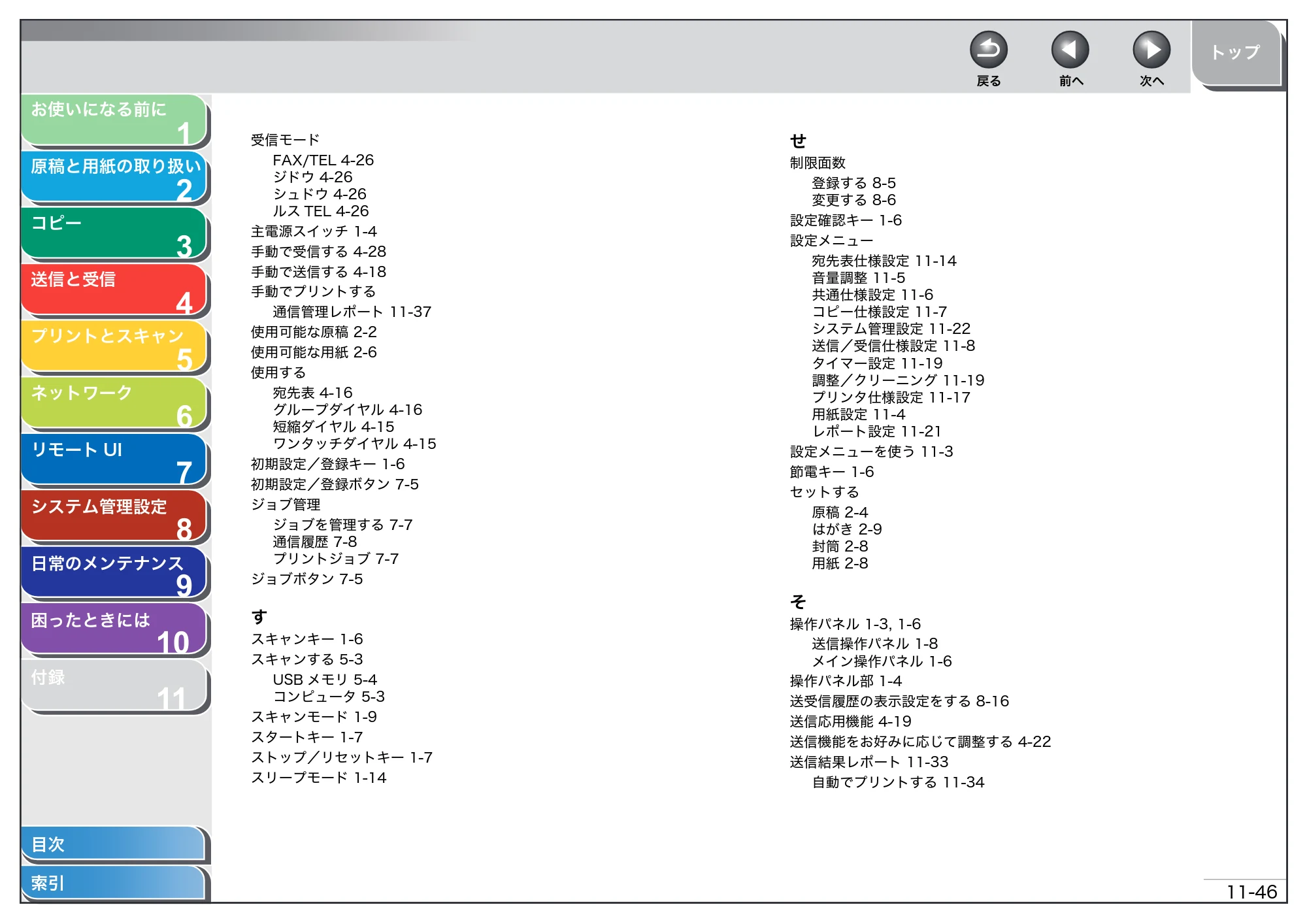The image size is (1307, 924).
Task: Open 通信履歴 7-8 index entry
Action: click(x=314, y=542)
